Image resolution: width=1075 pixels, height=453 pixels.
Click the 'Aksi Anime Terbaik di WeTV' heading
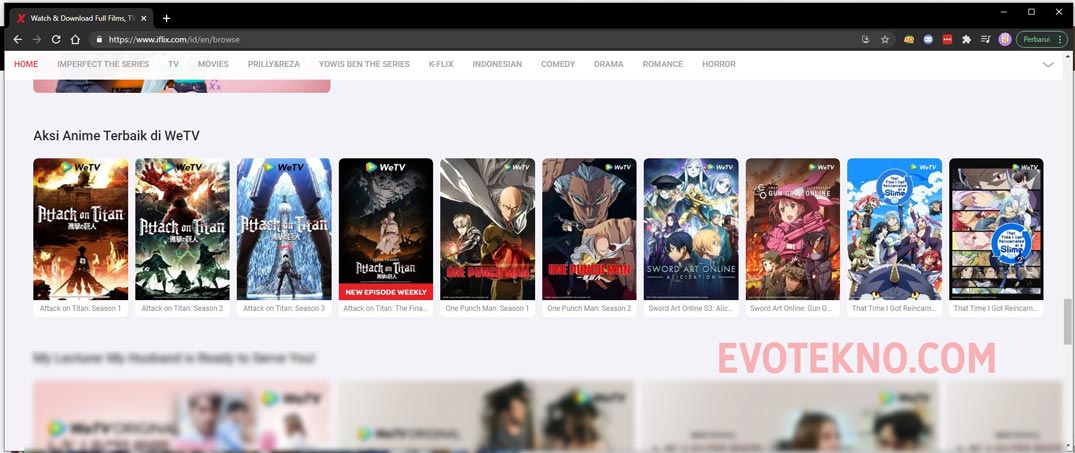coord(117,136)
